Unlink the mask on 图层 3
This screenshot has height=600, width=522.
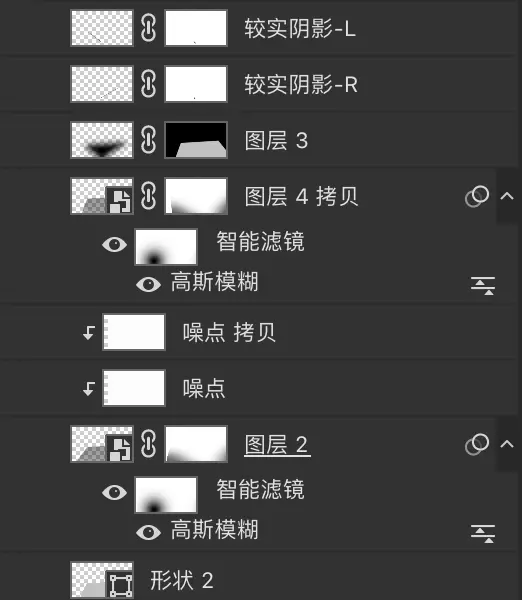148,140
